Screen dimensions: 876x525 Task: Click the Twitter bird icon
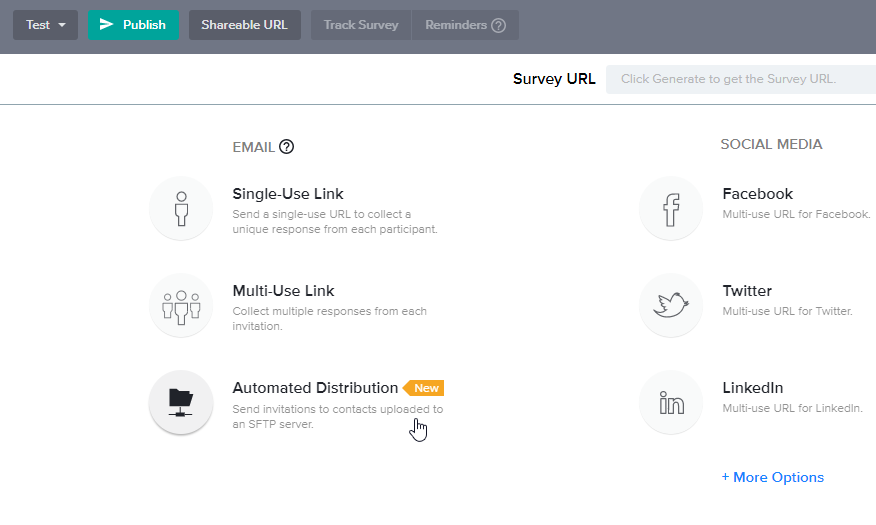click(x=671, y=305)
